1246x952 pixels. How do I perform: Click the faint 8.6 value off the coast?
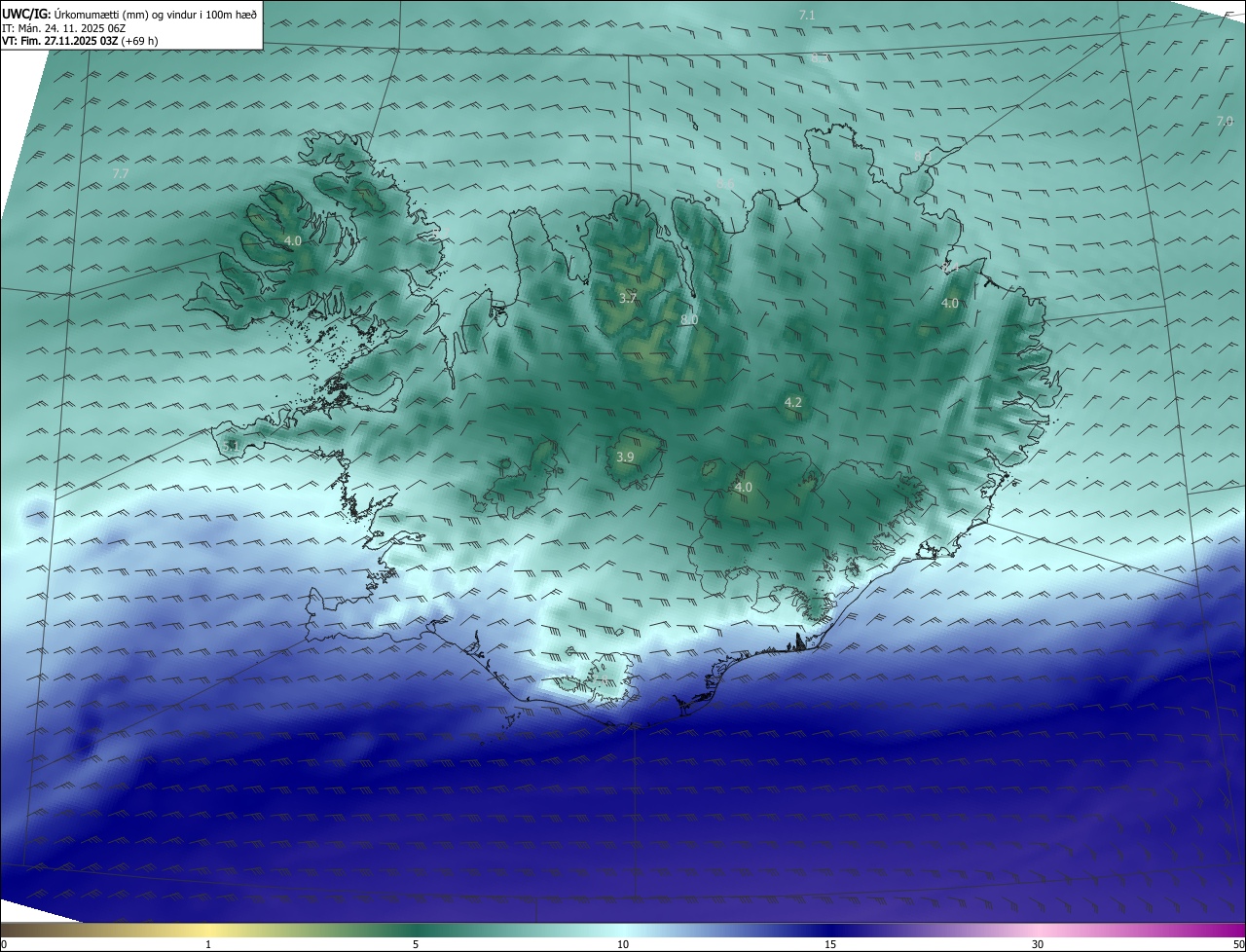click(x=725, y=183)
